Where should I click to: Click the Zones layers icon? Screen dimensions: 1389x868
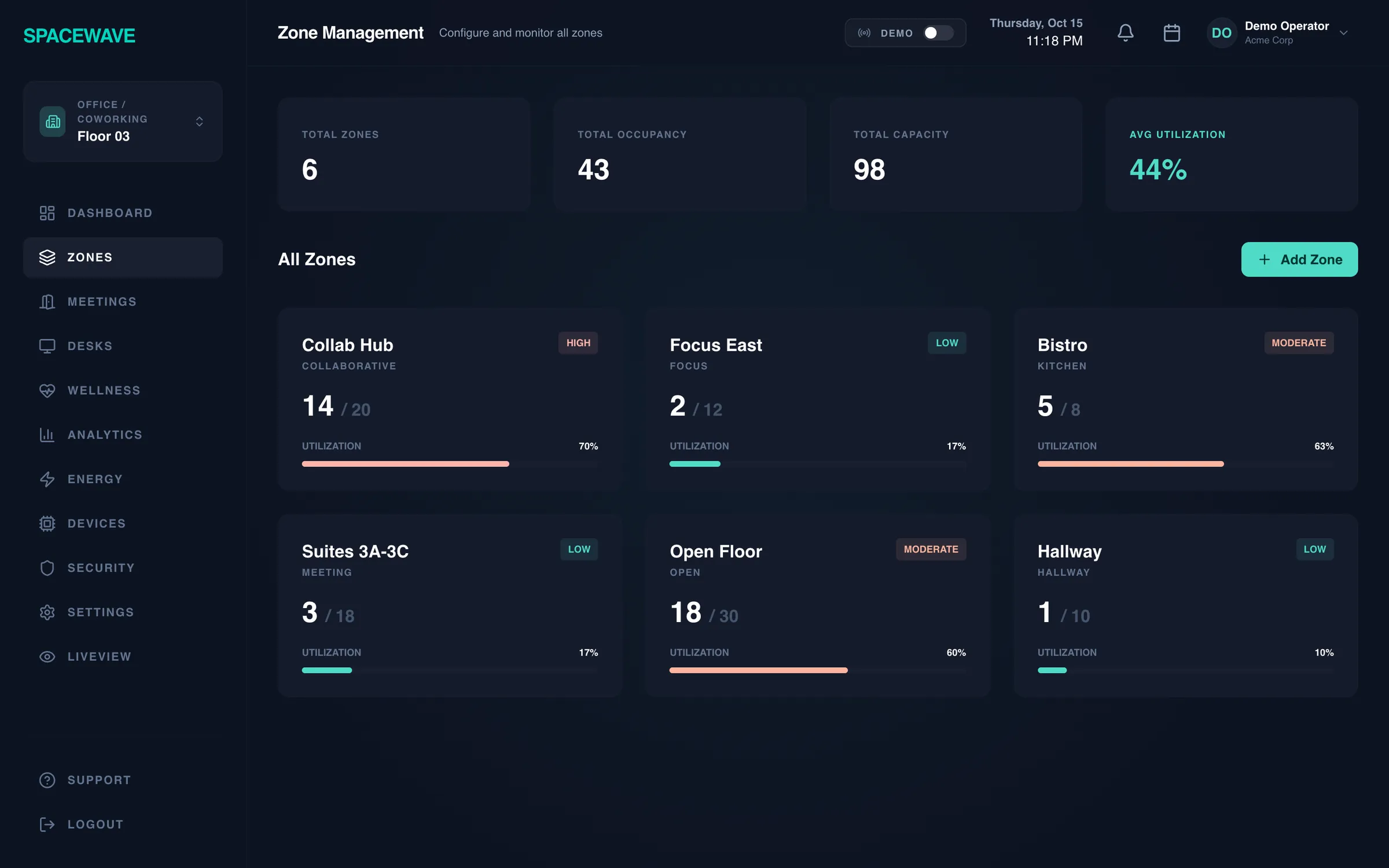(x=47, y=258)
